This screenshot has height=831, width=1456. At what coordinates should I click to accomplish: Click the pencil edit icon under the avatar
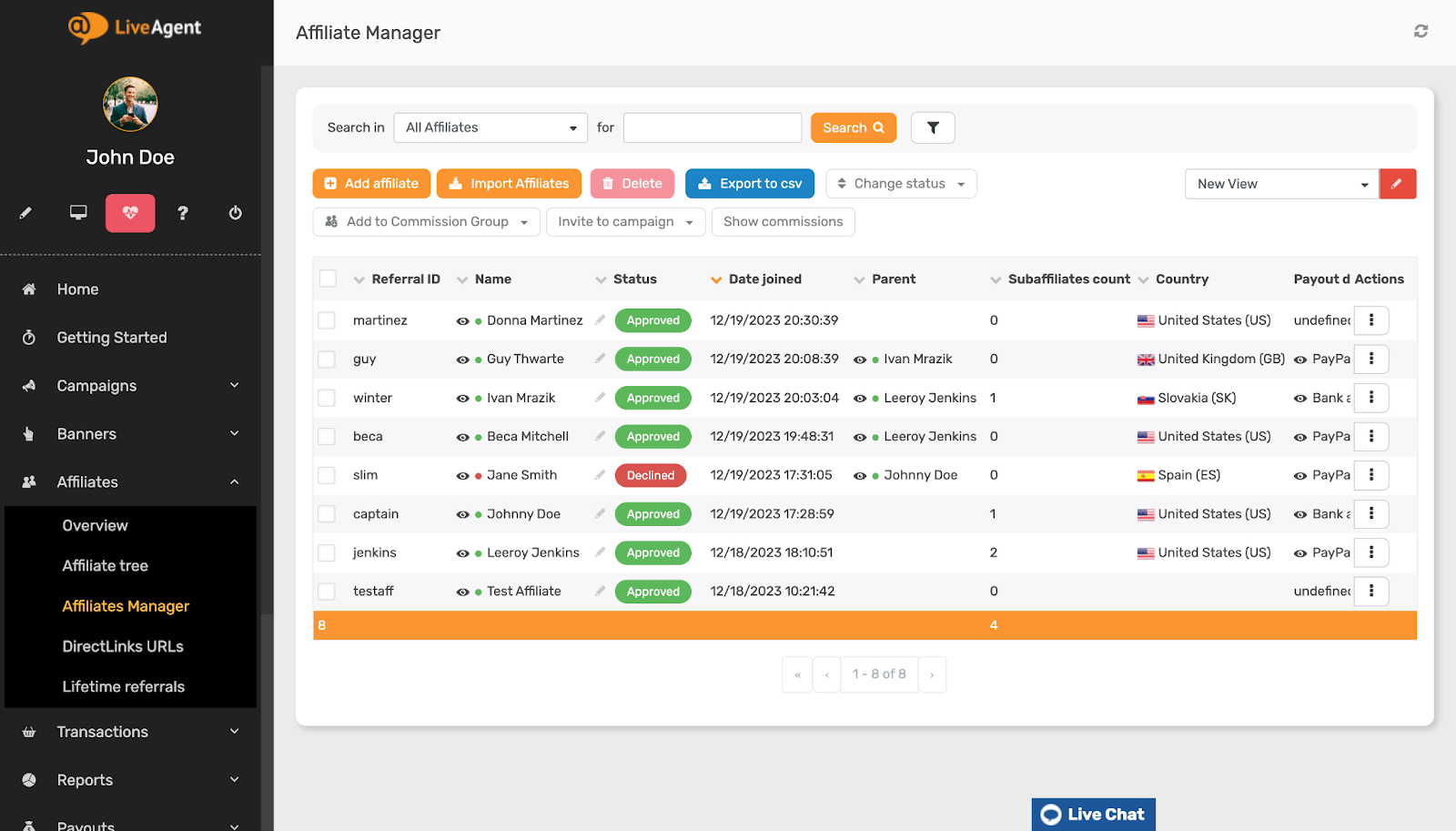tap(25, 213)
